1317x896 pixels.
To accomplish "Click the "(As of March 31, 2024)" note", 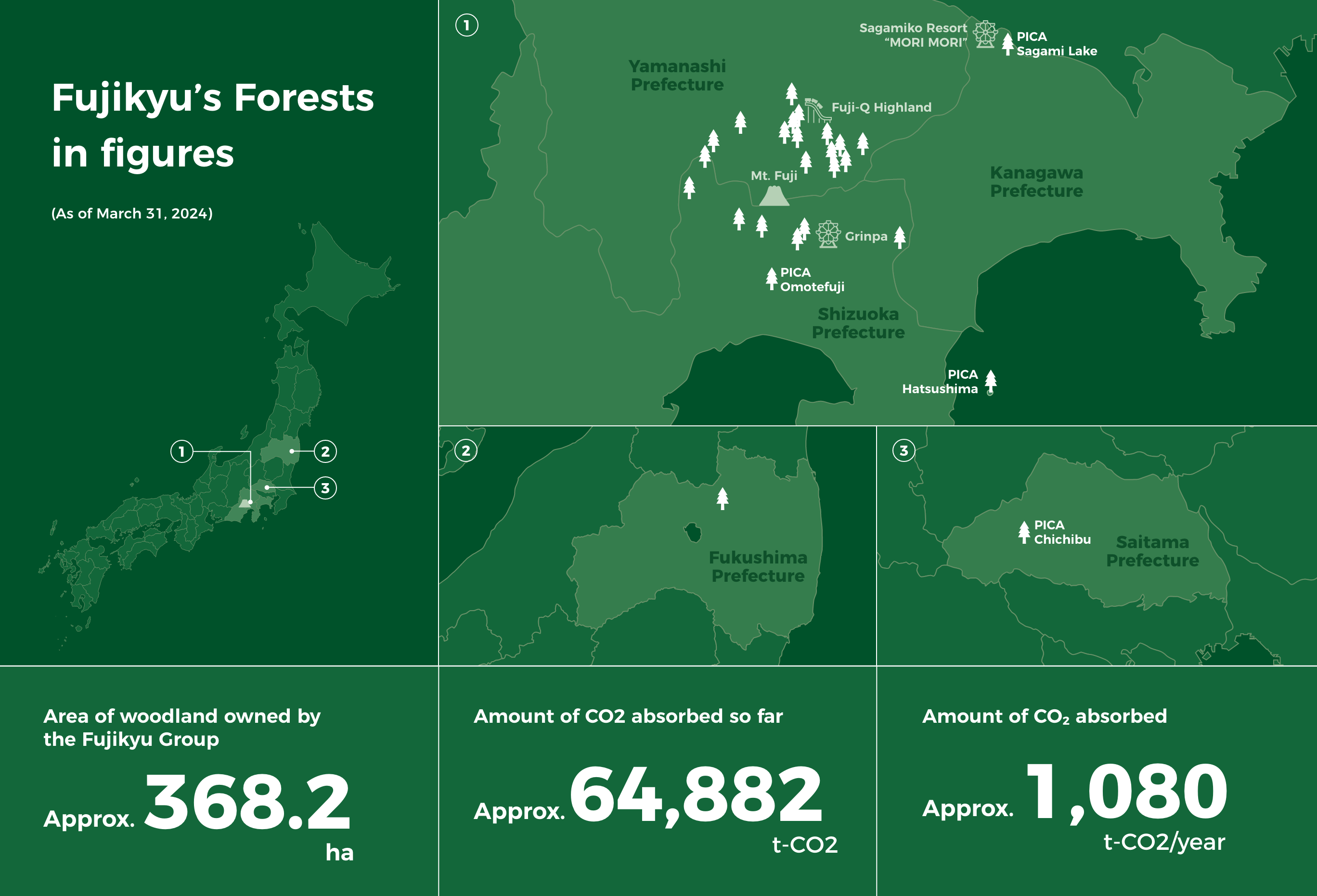I will click(x=132, y=214).
